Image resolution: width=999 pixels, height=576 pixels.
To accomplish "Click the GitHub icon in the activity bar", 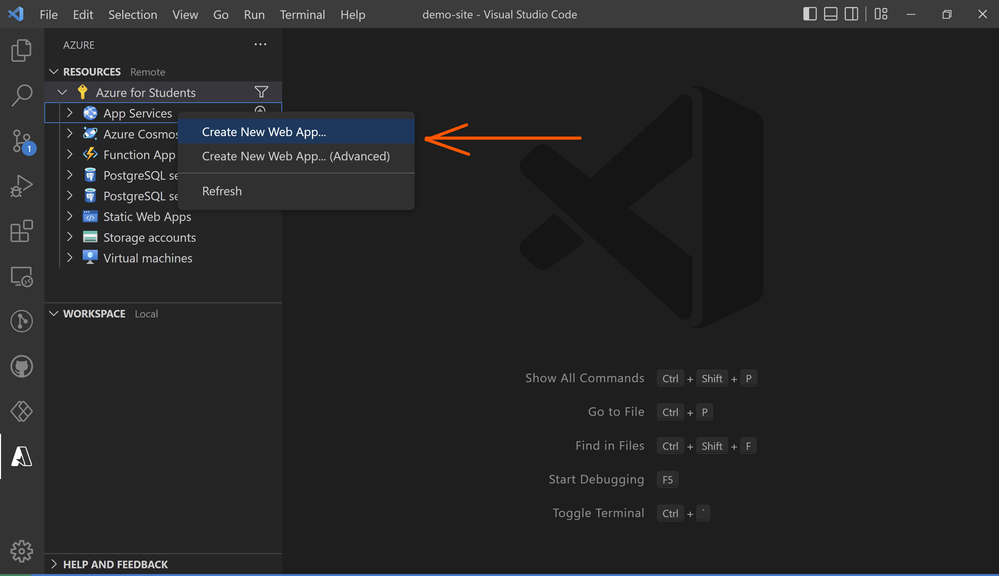I will [22, 366].
